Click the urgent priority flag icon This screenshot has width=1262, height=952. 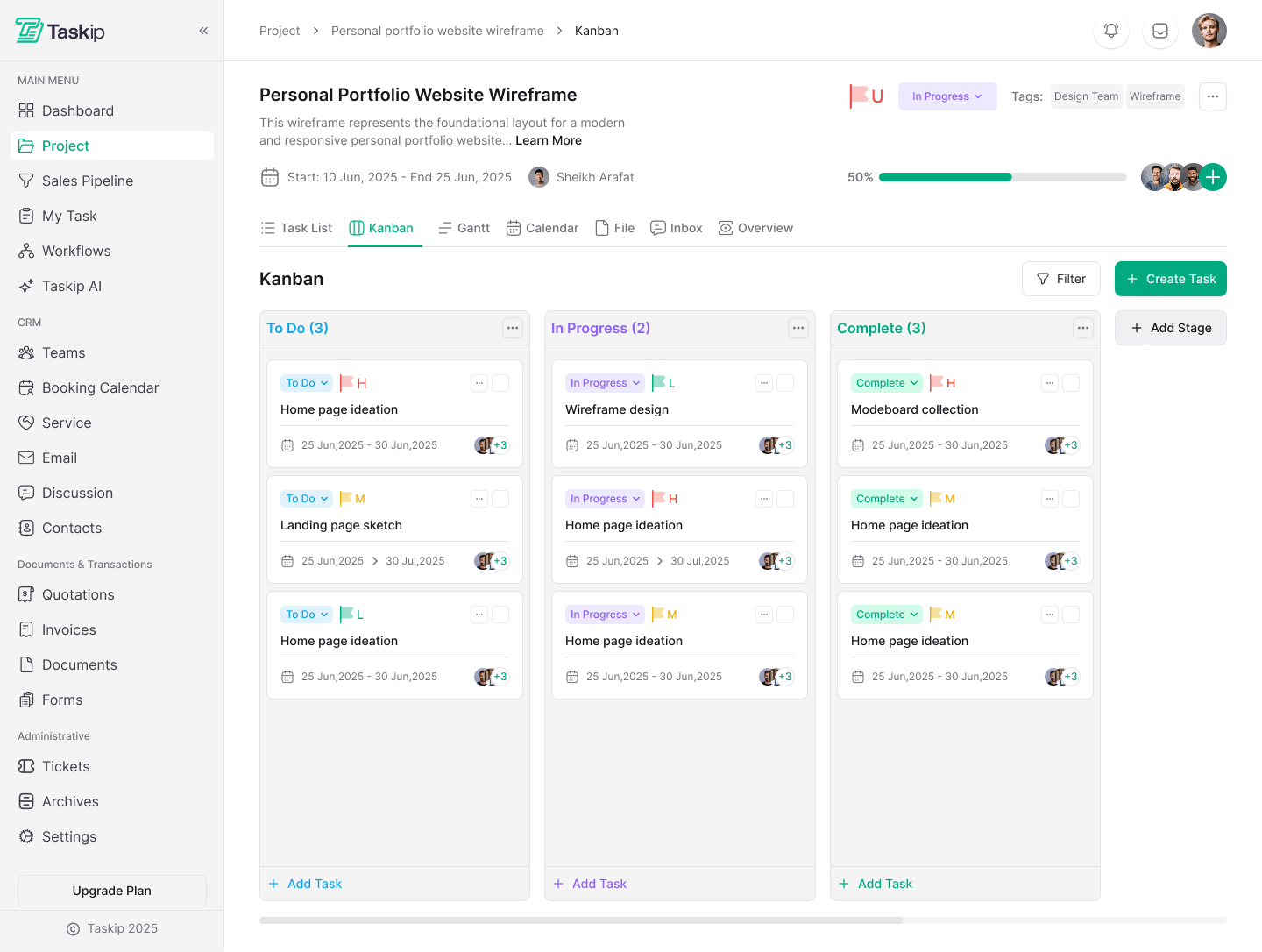(866, 96)
